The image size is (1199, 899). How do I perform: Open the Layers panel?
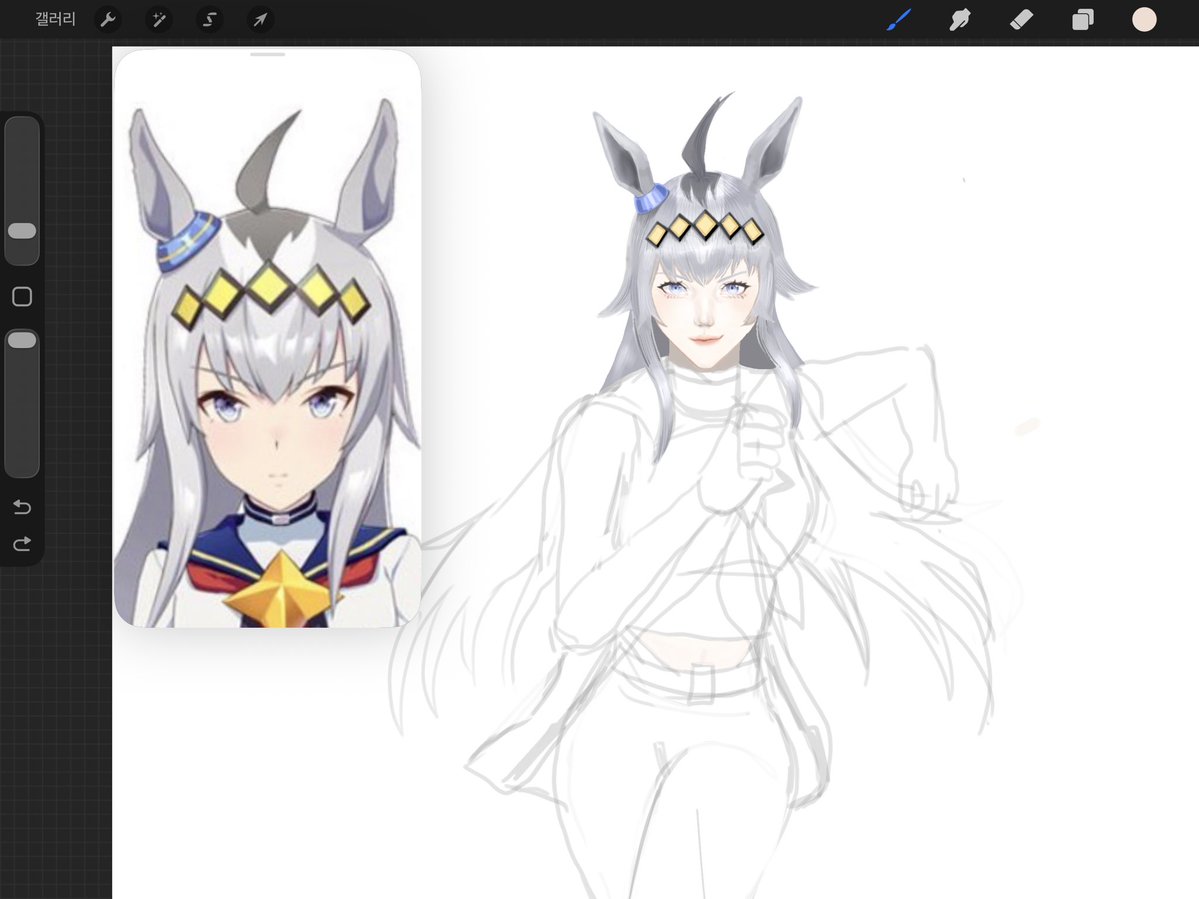1083,20
